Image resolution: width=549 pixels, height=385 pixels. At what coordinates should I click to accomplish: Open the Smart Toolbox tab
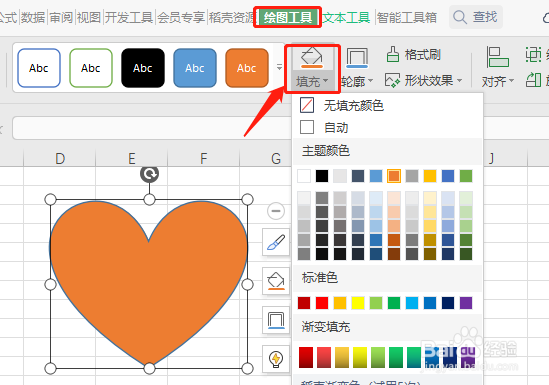406,17
